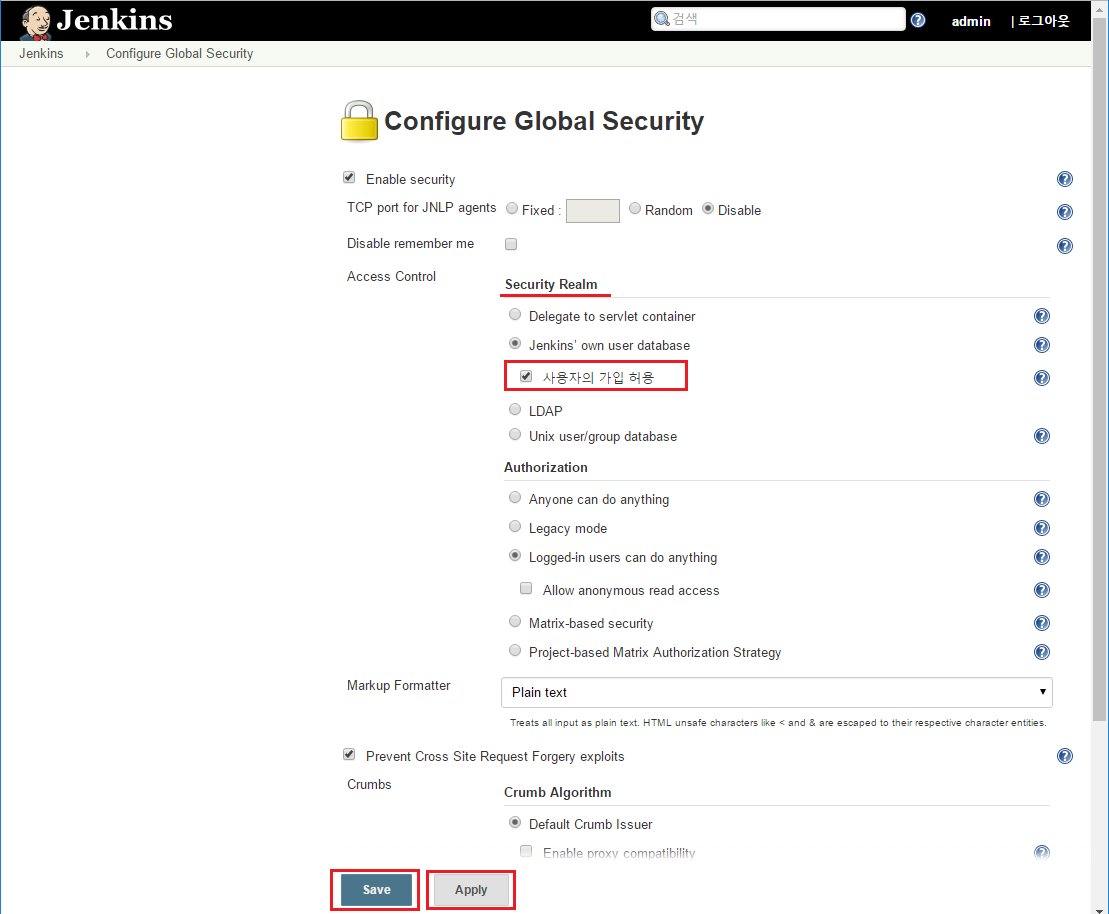This screenshot has width=1109, height=914.
Task: Click the Access Control label
Action: click(x=391, y=277)
